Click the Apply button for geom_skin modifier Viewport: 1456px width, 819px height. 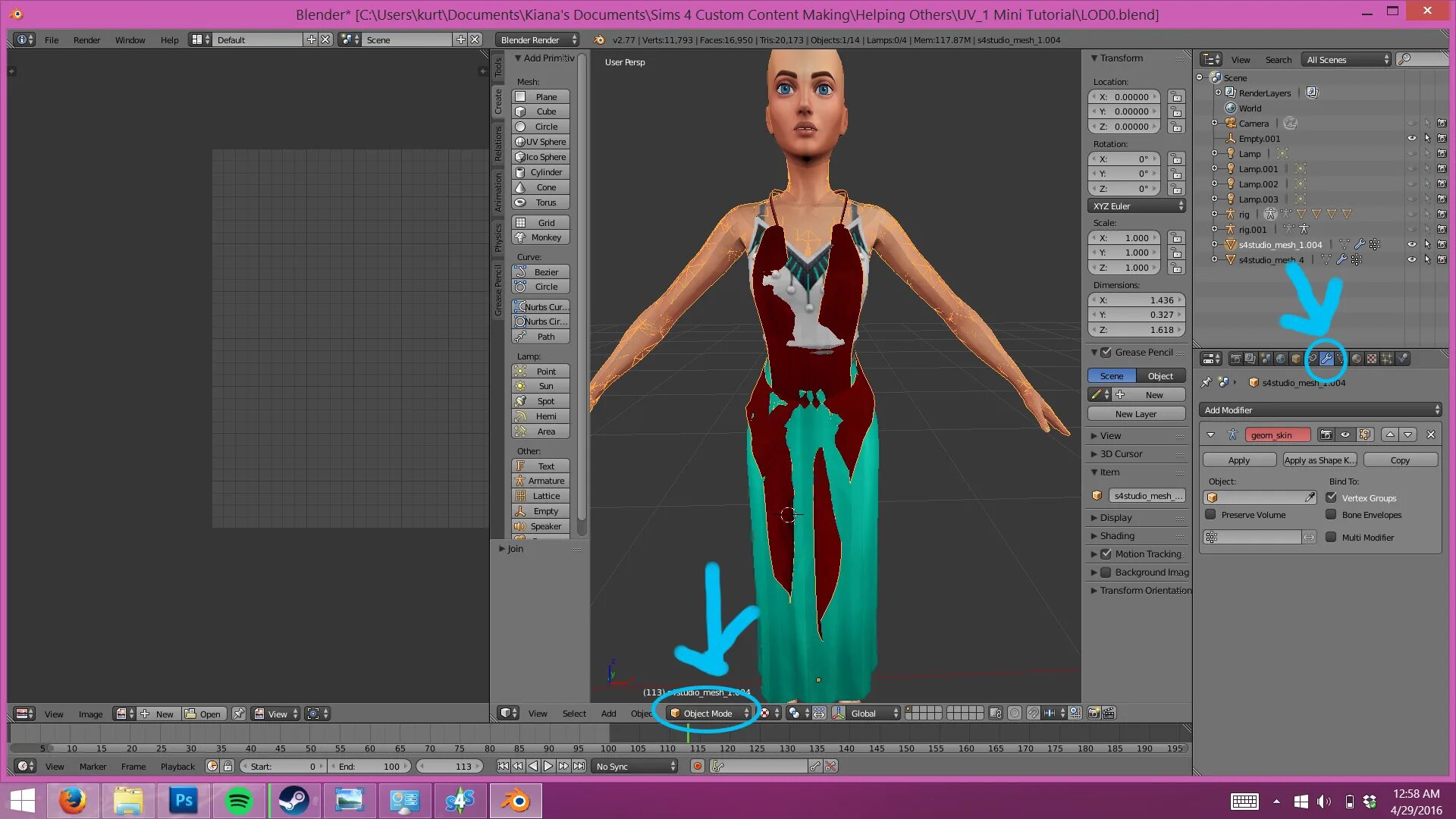[1238, 460]
